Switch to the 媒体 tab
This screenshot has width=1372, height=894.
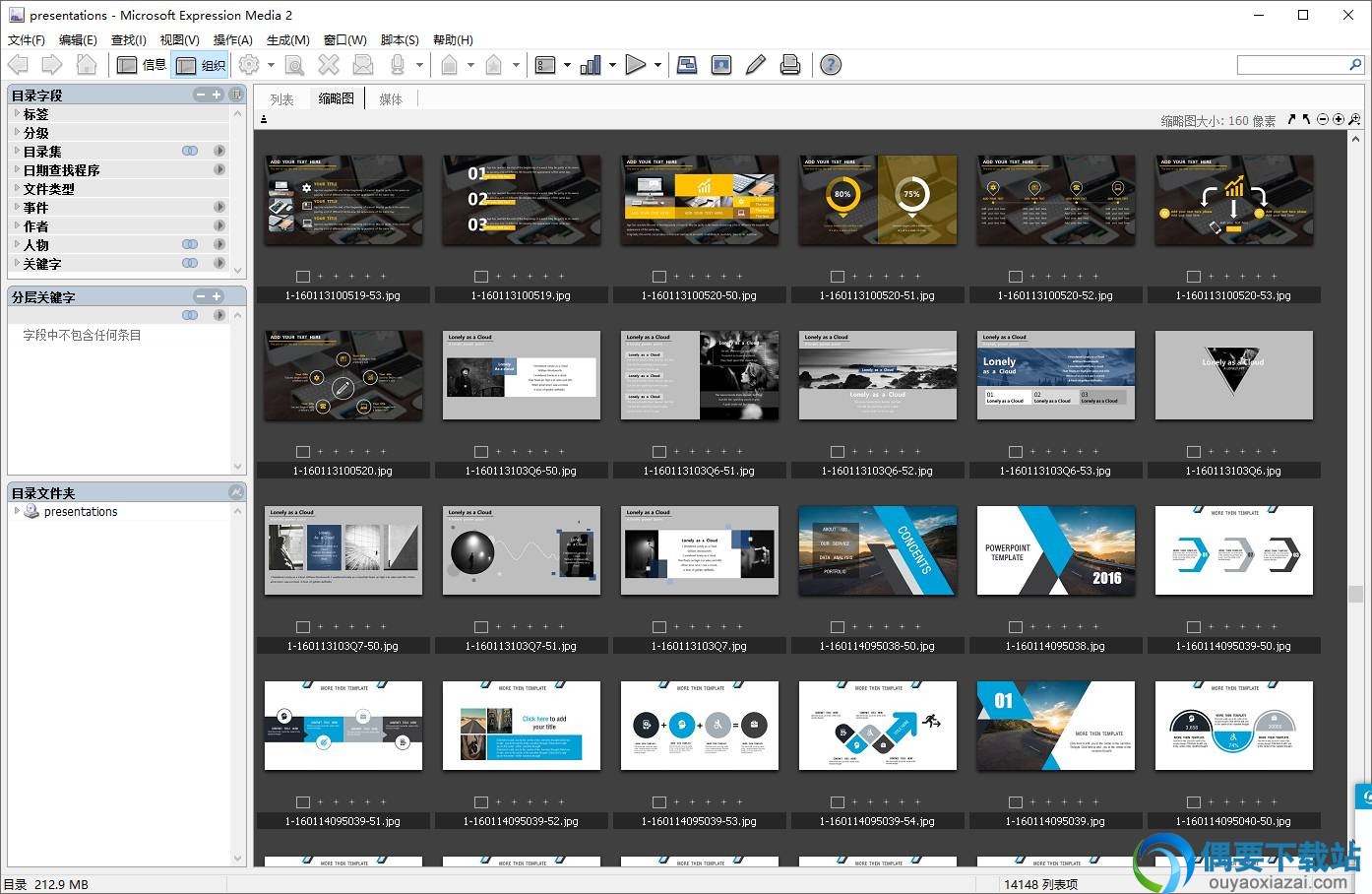(391, 99)
